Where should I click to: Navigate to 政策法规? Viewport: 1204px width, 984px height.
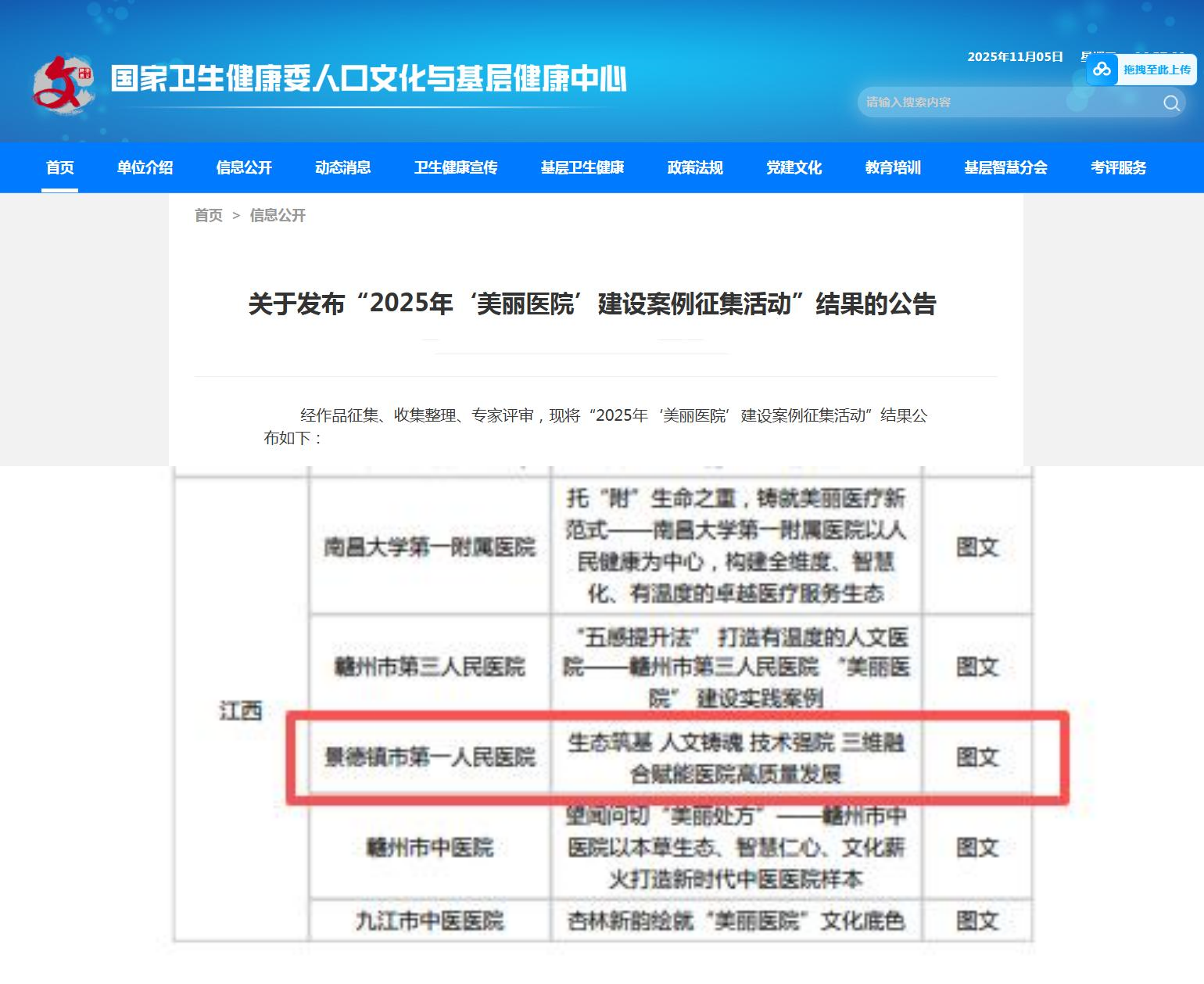(697, 167)
